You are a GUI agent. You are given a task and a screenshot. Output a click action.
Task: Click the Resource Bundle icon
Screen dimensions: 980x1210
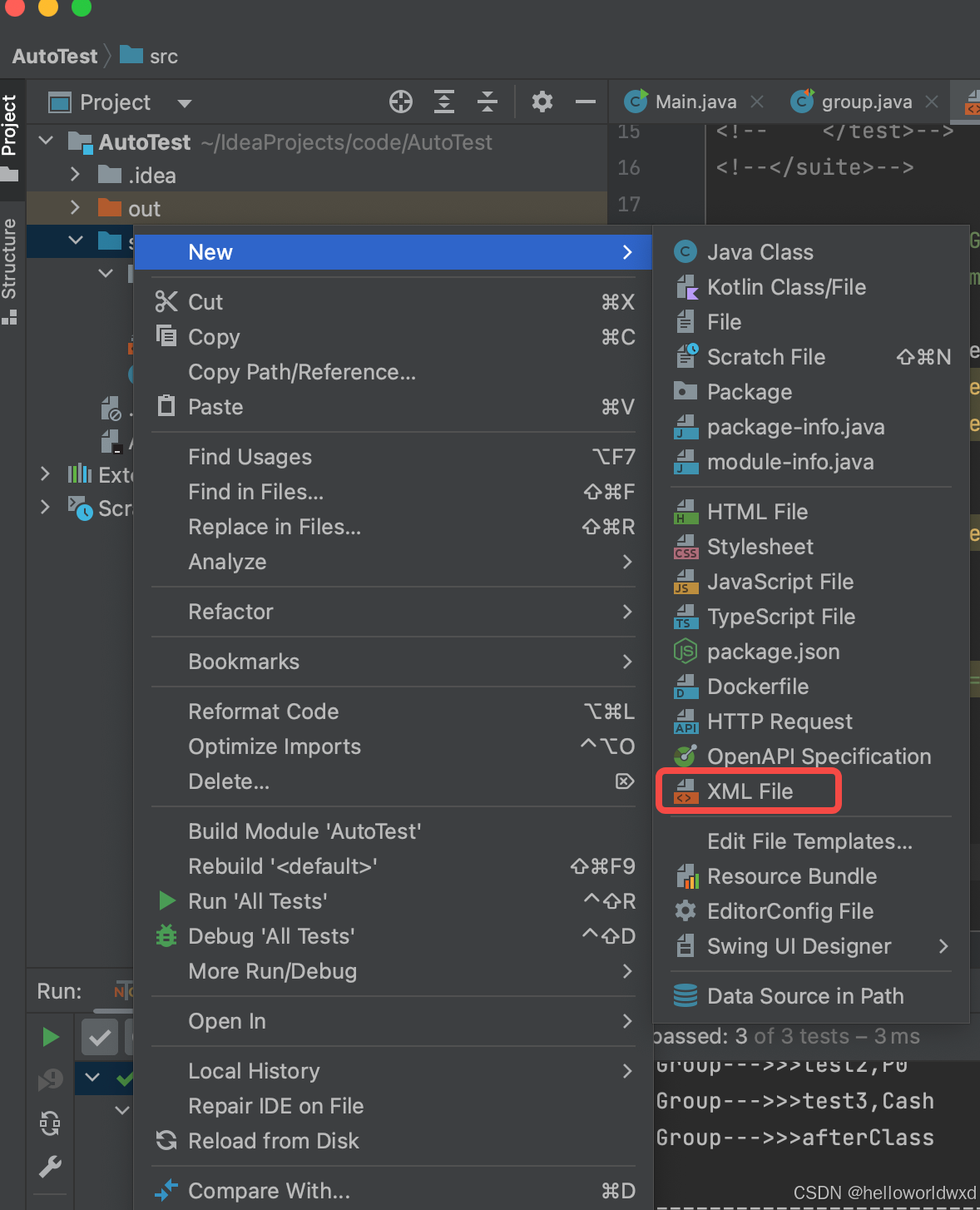coord(686,876)
